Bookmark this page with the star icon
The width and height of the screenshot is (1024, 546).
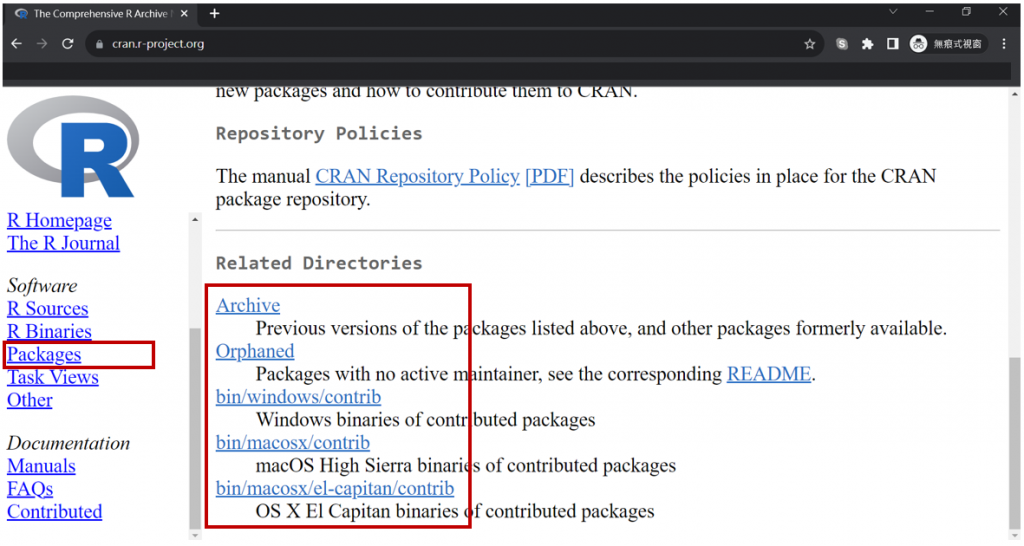[810, 44]
